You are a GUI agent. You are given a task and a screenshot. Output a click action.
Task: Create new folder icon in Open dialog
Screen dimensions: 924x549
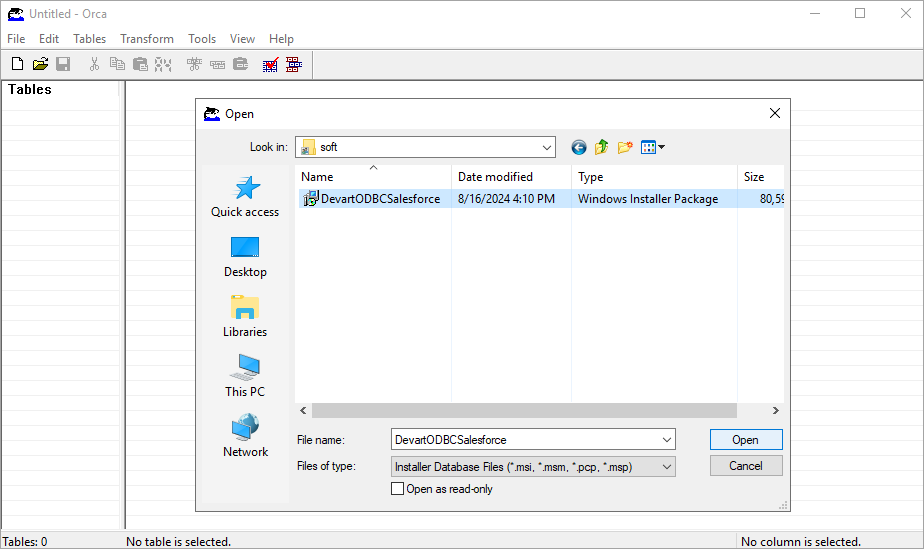click(625, 147)
